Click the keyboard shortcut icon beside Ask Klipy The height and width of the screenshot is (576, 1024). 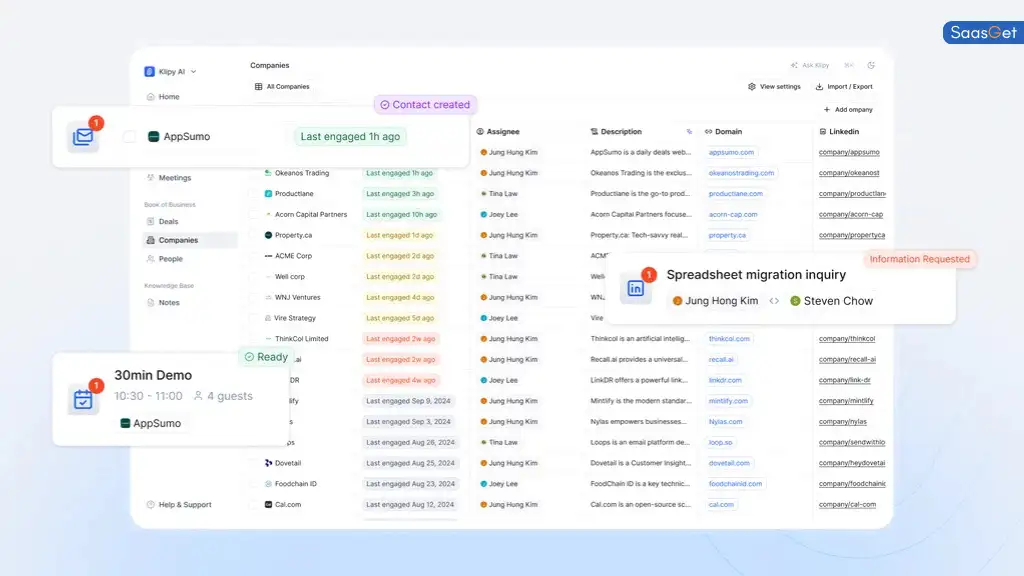[849, 65]
